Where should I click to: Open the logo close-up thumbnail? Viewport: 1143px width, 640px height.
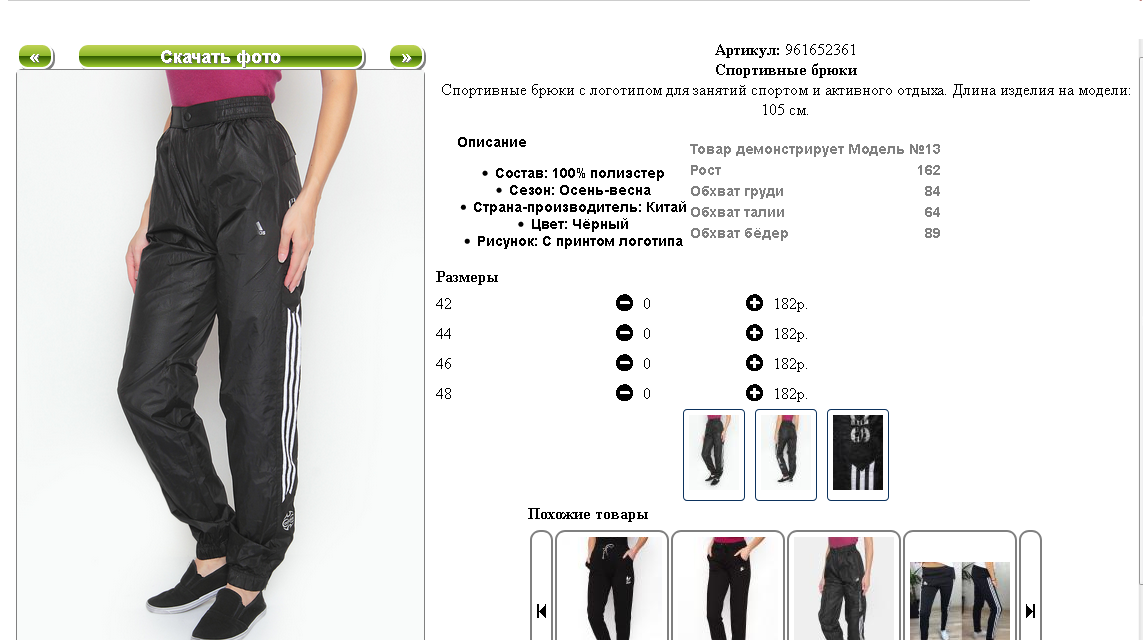coord(858,455)
